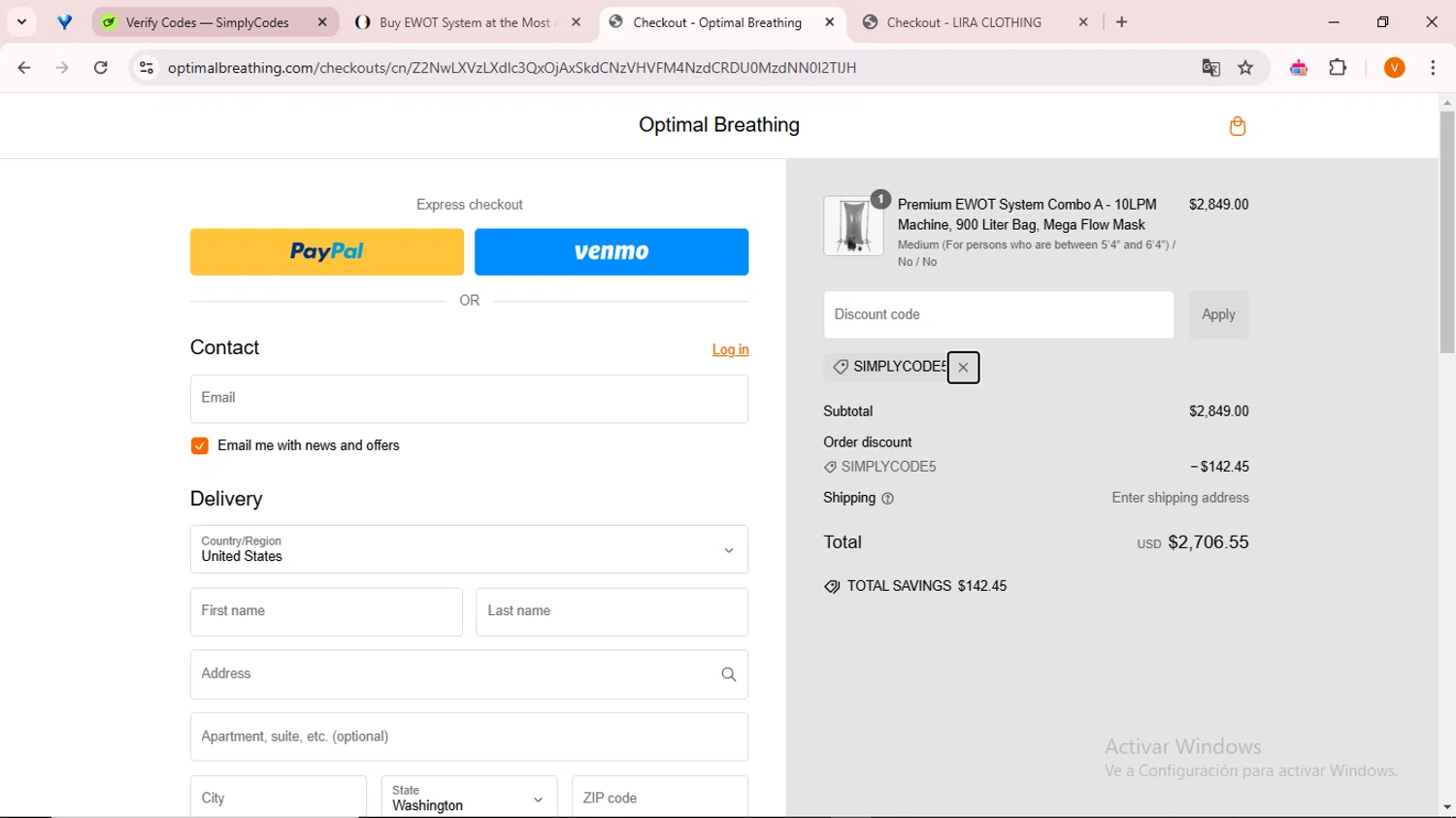Expand the Country/Region dropdown

(469, 549)
